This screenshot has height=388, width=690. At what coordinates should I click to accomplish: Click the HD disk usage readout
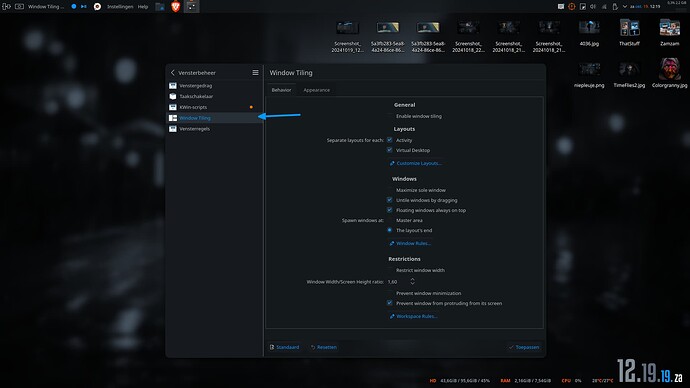459,381
